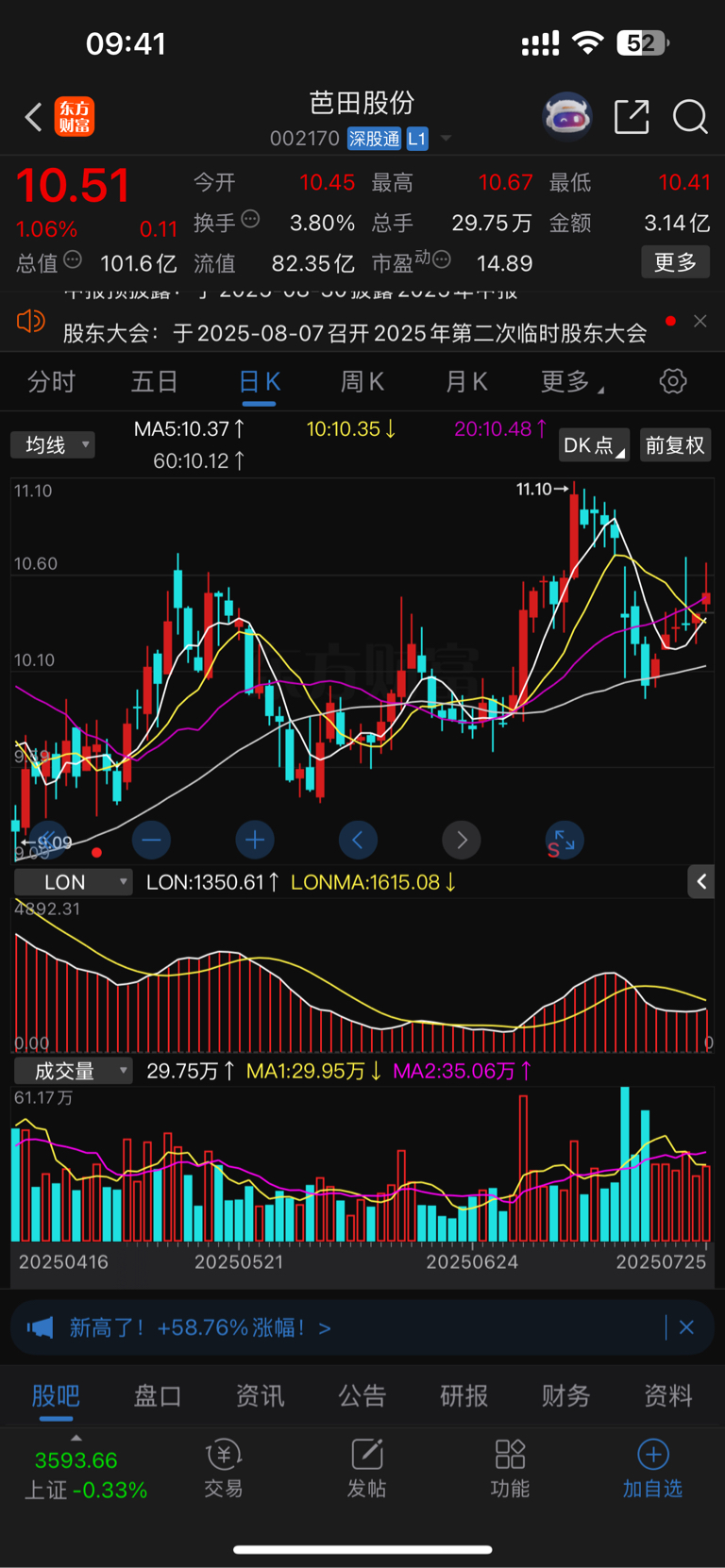
Task: Select the 月K tab
Action: [x=466, y=381]
